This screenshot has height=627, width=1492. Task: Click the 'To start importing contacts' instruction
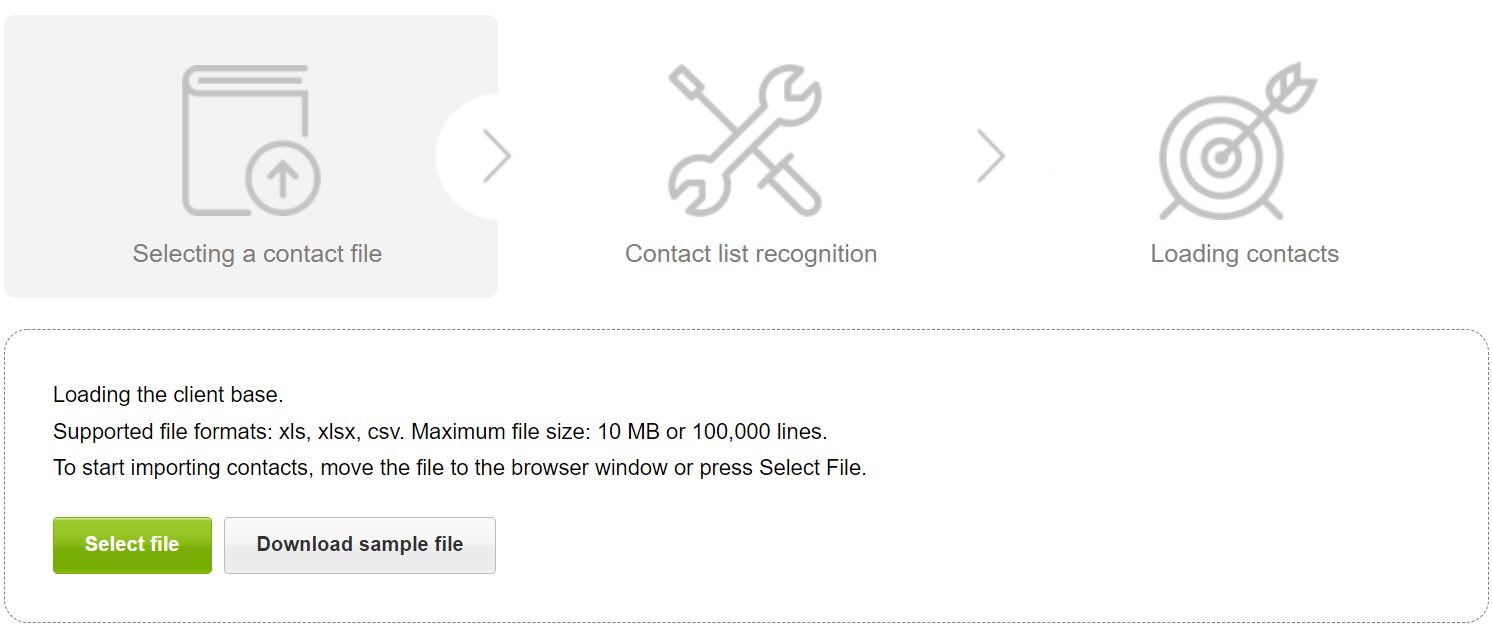pyautogui.click(x=459, y=468)
